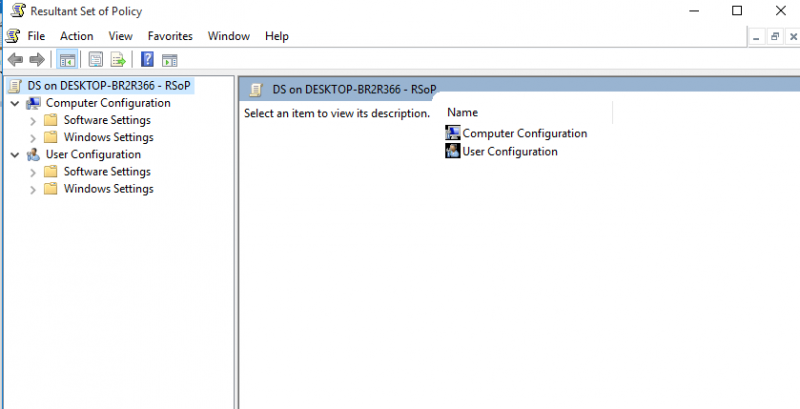Expand Software Settings under User Configuration

click(33, 172)
